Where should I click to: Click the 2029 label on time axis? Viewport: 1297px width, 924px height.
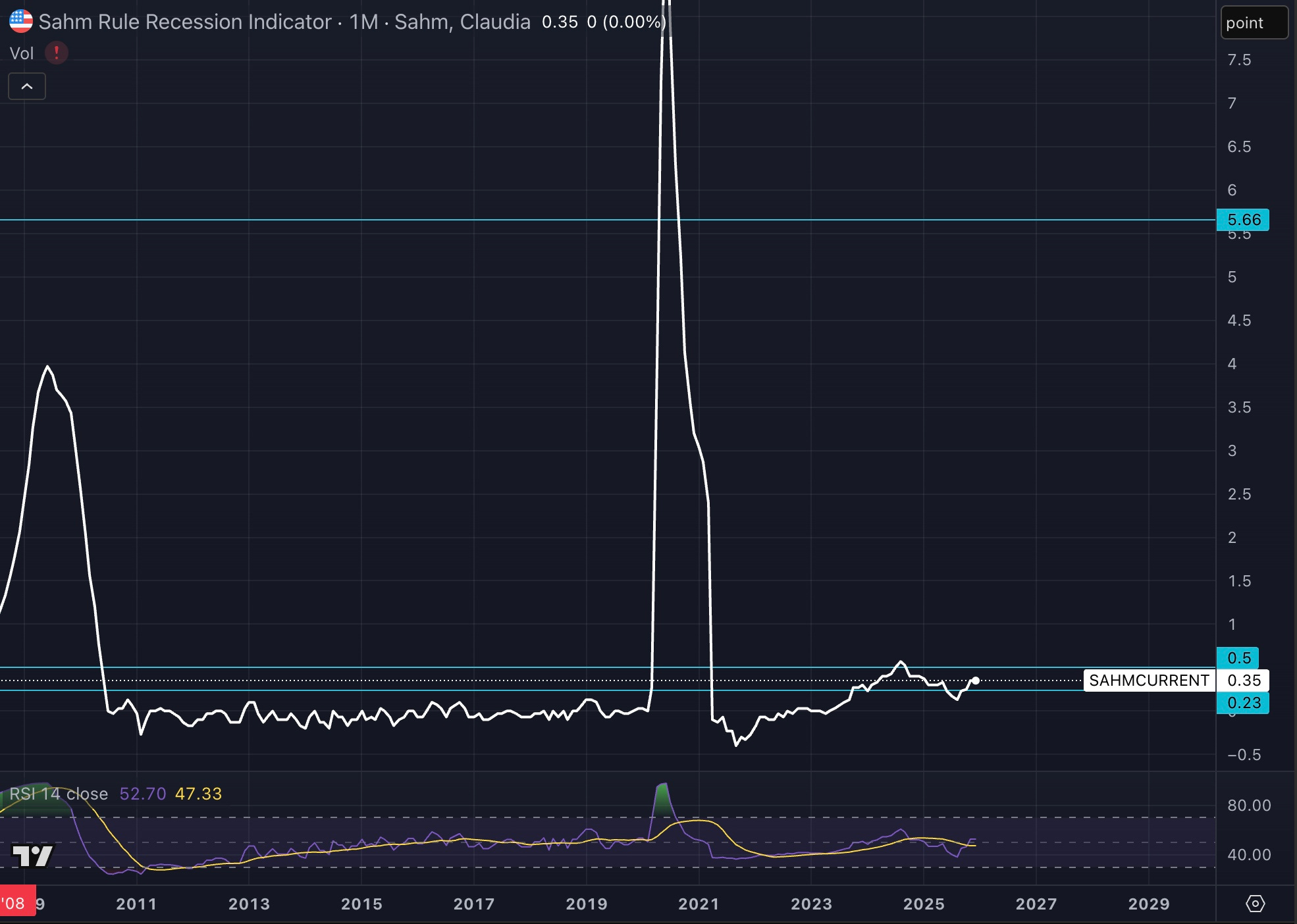(x=1149, y=904)
